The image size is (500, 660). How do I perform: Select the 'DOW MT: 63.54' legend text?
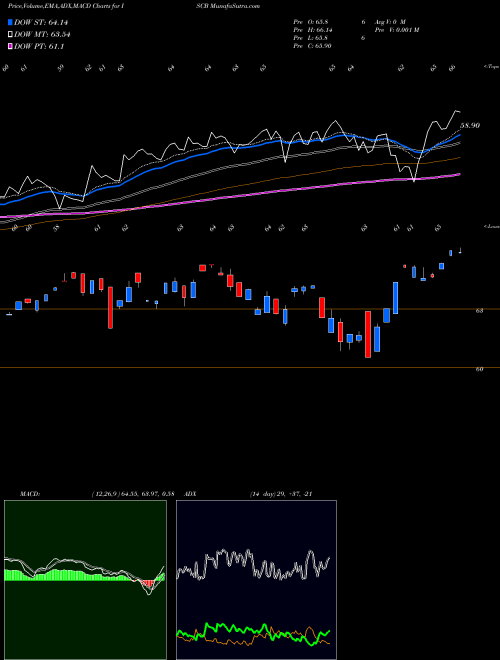(42, 35)
